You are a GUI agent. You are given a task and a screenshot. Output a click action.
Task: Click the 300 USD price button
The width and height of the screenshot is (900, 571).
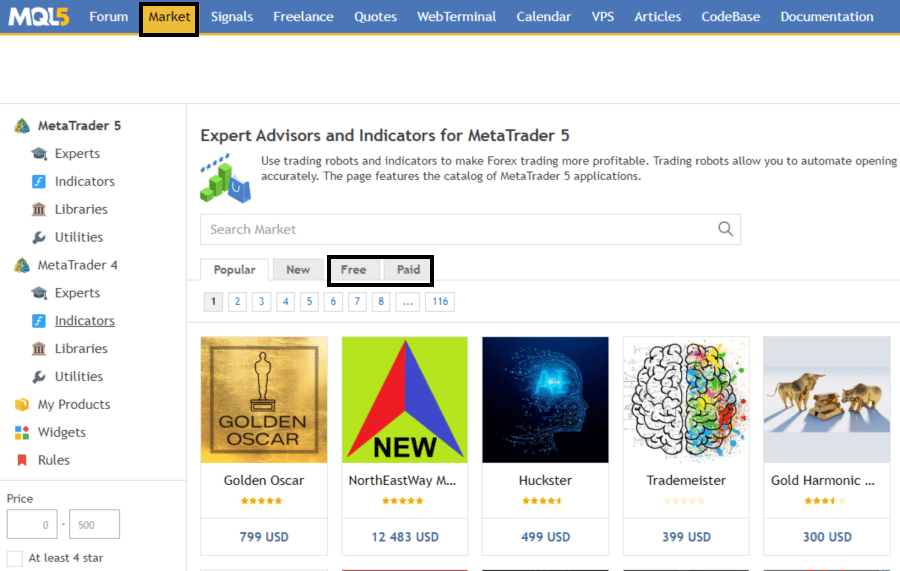(827, 537)
